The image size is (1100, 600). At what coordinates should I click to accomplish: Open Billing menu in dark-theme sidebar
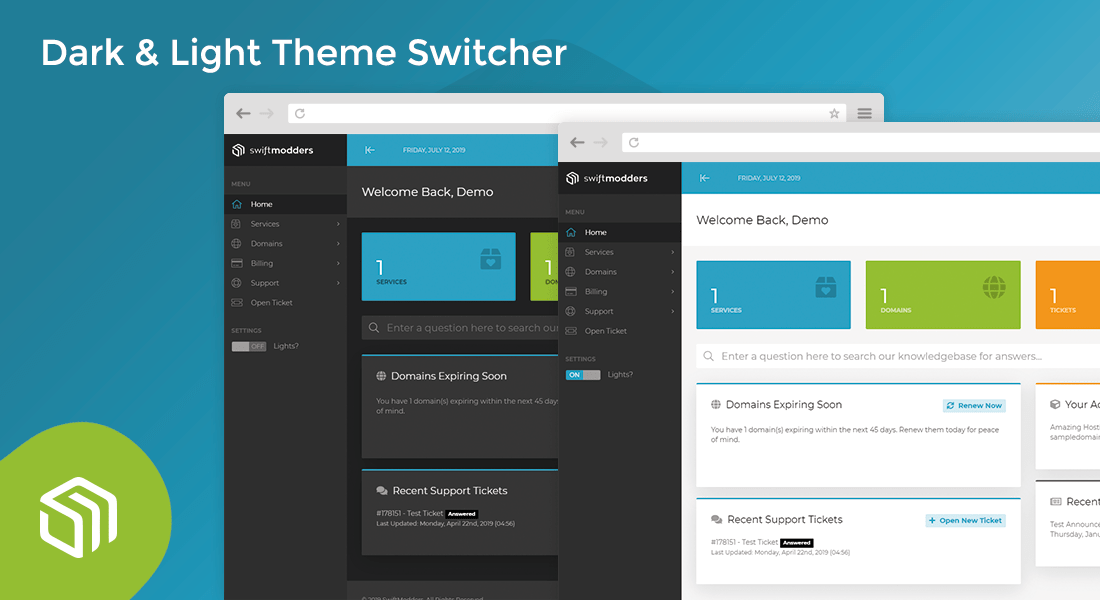(286, 263)
